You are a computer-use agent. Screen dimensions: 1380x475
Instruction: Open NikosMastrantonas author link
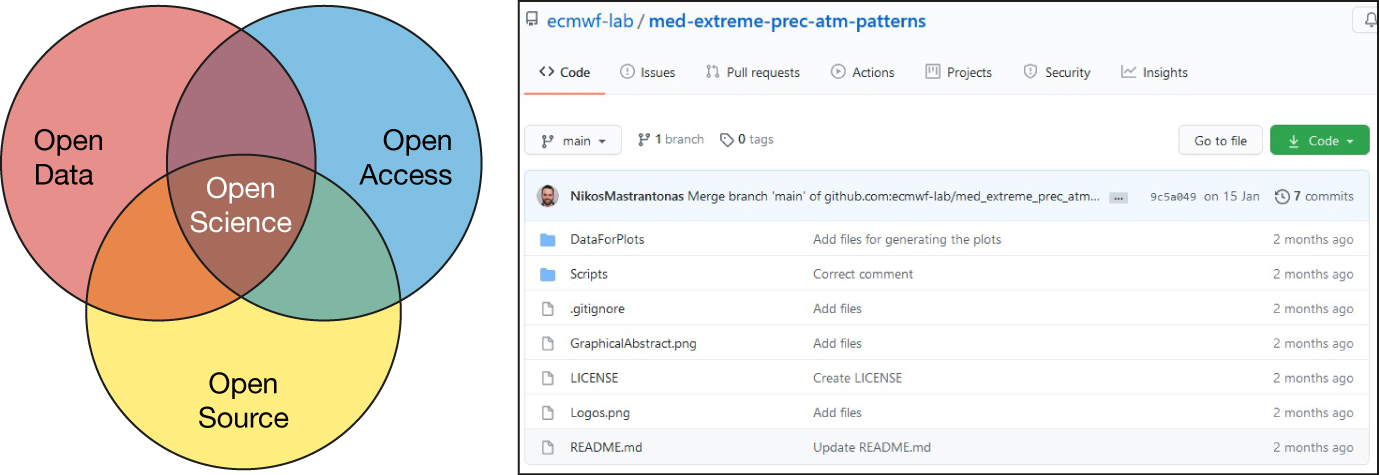(x=626, y=197)
